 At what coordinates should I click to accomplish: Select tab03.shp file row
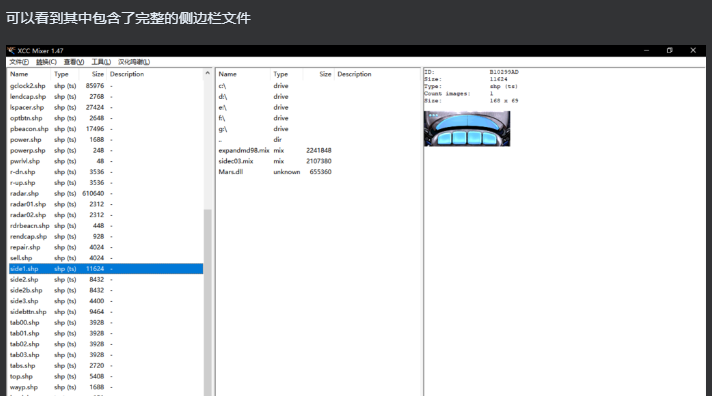click(106, 355)
